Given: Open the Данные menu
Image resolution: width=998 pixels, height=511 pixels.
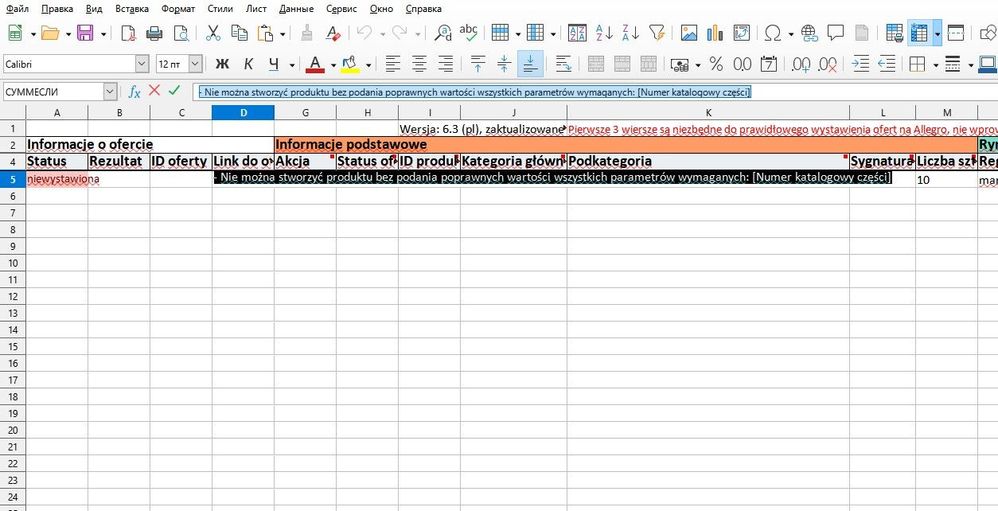Looking at the screenshot, I should click(x=295, y=8).
